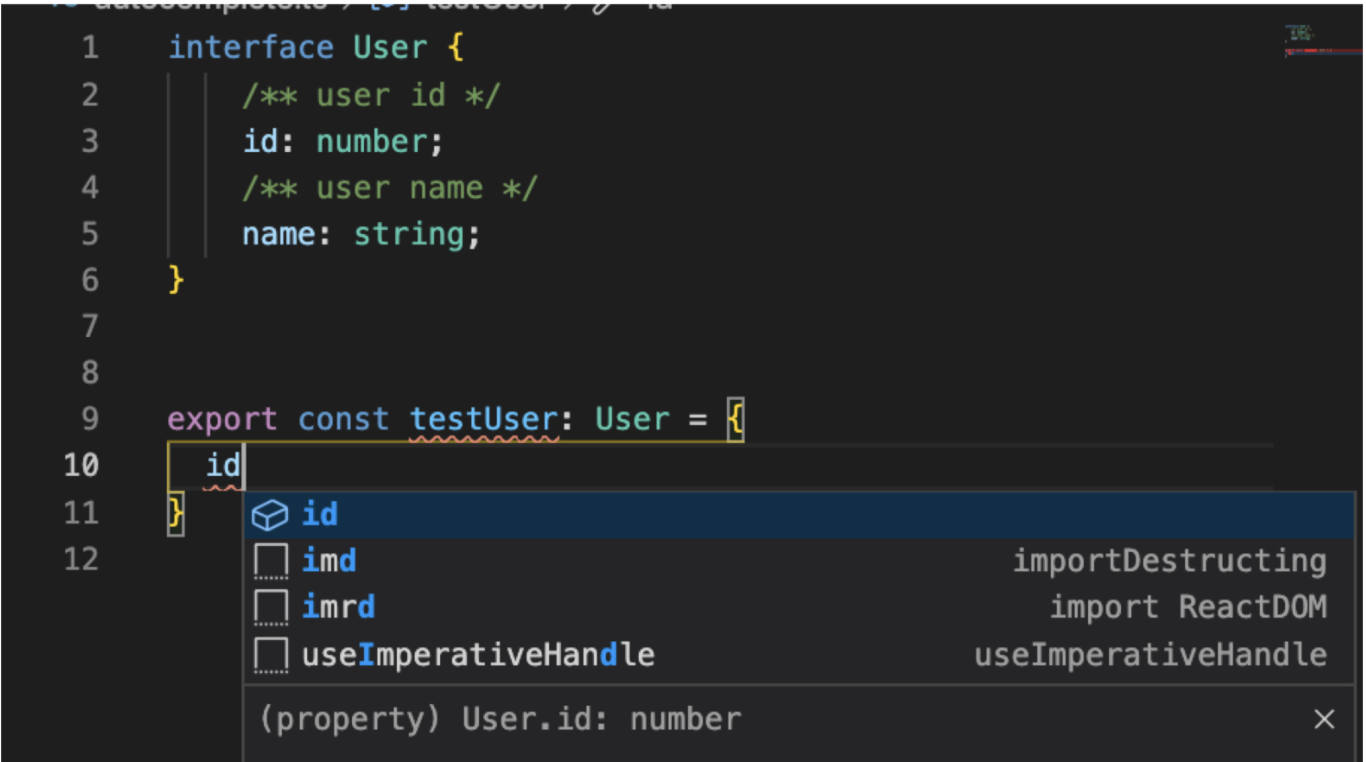Choose the 'imd' importDestructing snippet suggestion
Viewport: 1366px width, 762px height.
798,561
